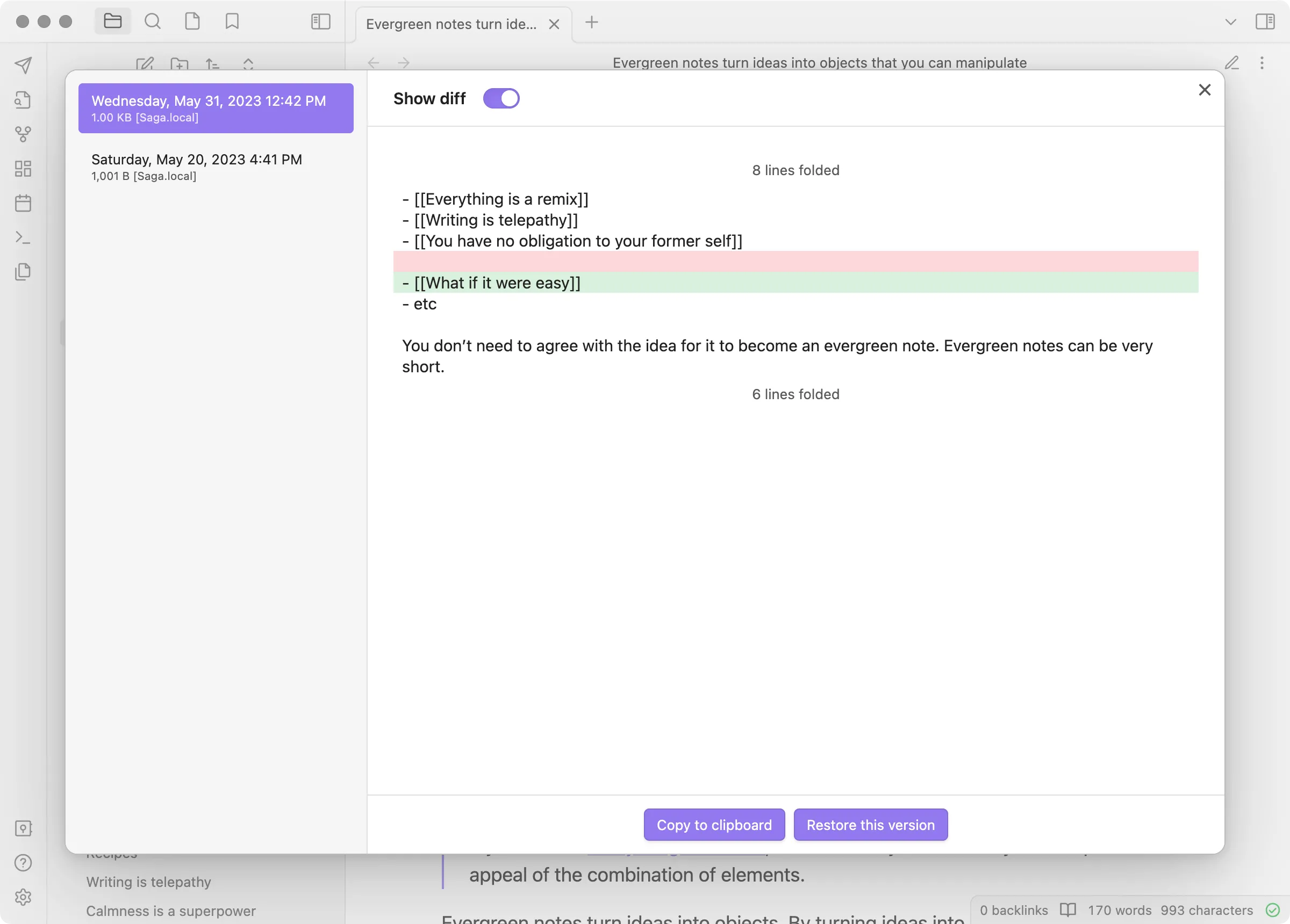Open the settings gear in the bottom sidebar
The image size is (1290, 924).
coord(23,897)
